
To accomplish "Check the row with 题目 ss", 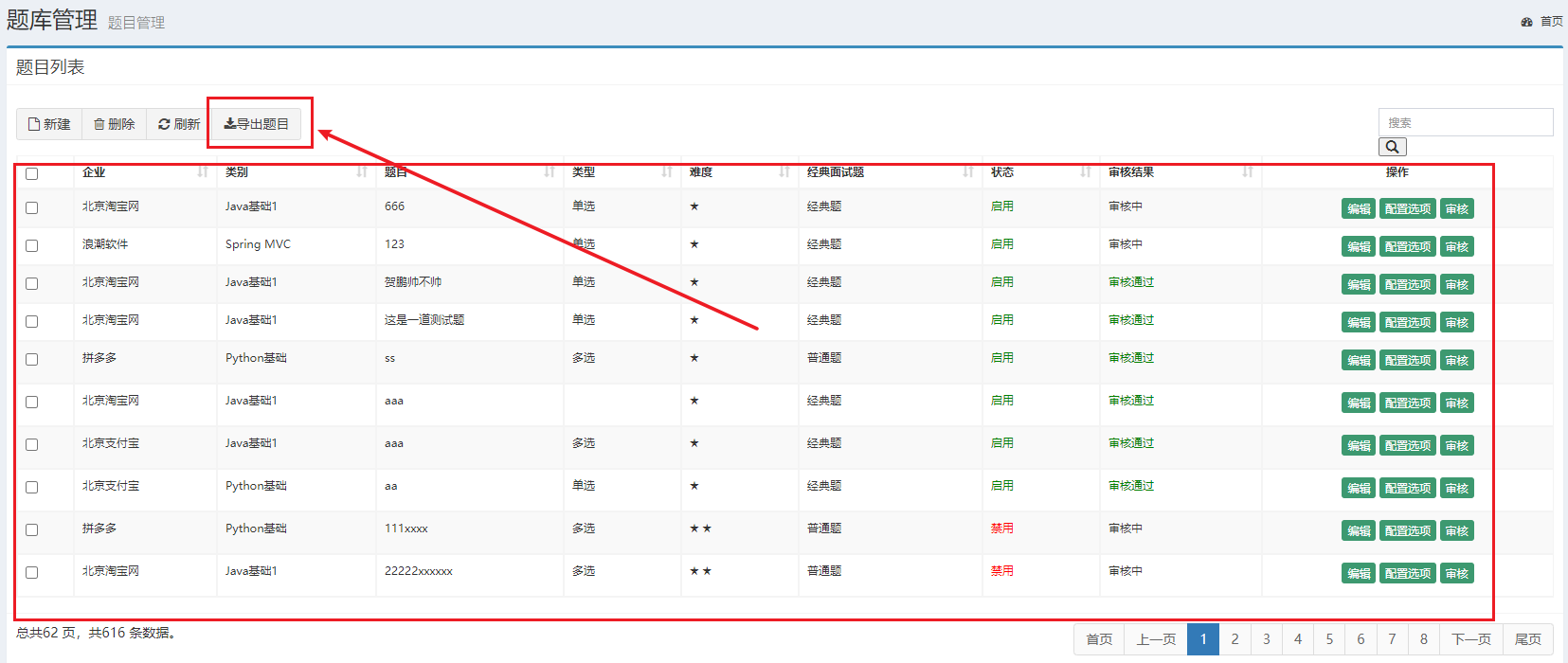I will pyautogui.click(x=31, y=359).
